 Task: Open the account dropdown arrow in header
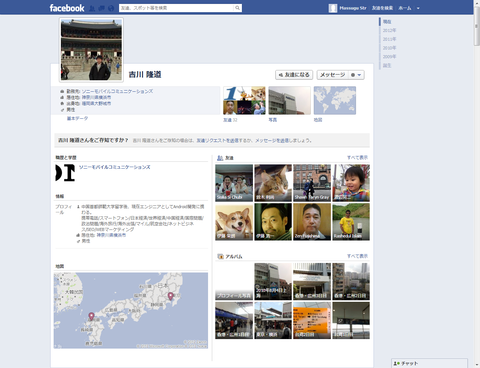click(x=418, y=8)
